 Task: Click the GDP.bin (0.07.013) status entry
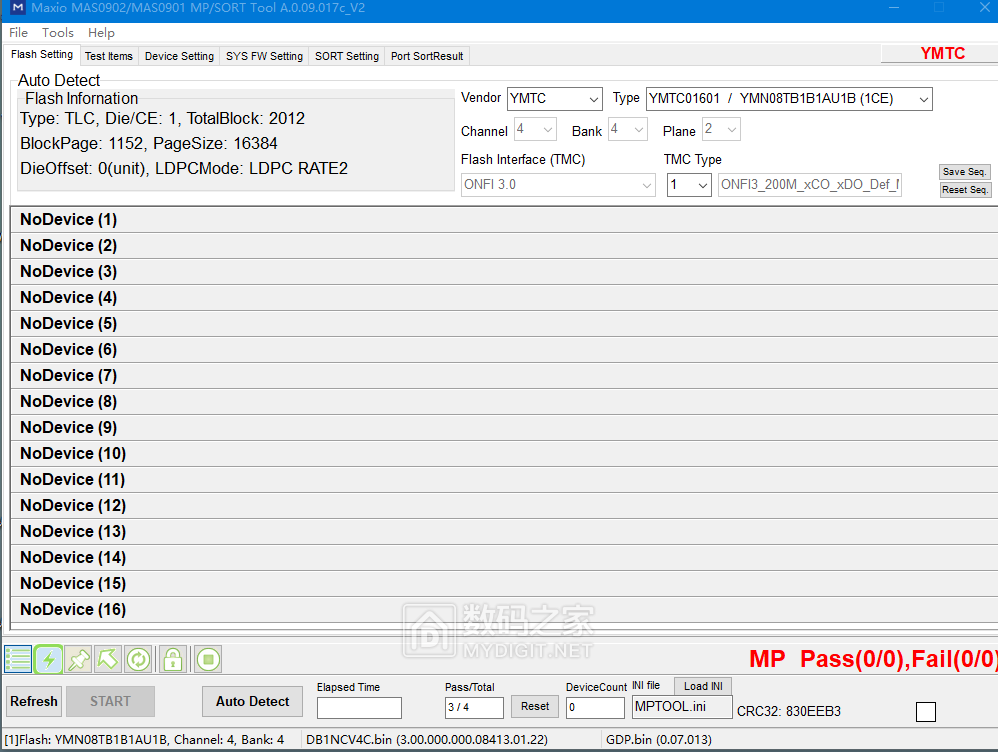point(658,740)
